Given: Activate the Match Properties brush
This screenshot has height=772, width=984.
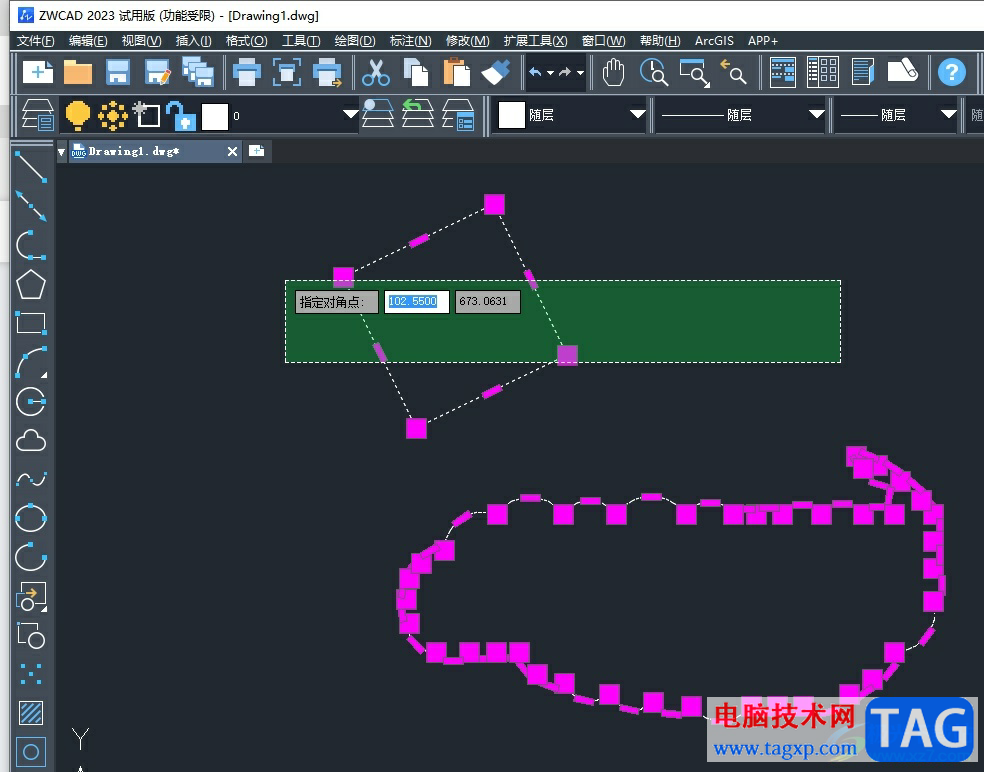Looking at the screenshot, I should pos(496,72).
